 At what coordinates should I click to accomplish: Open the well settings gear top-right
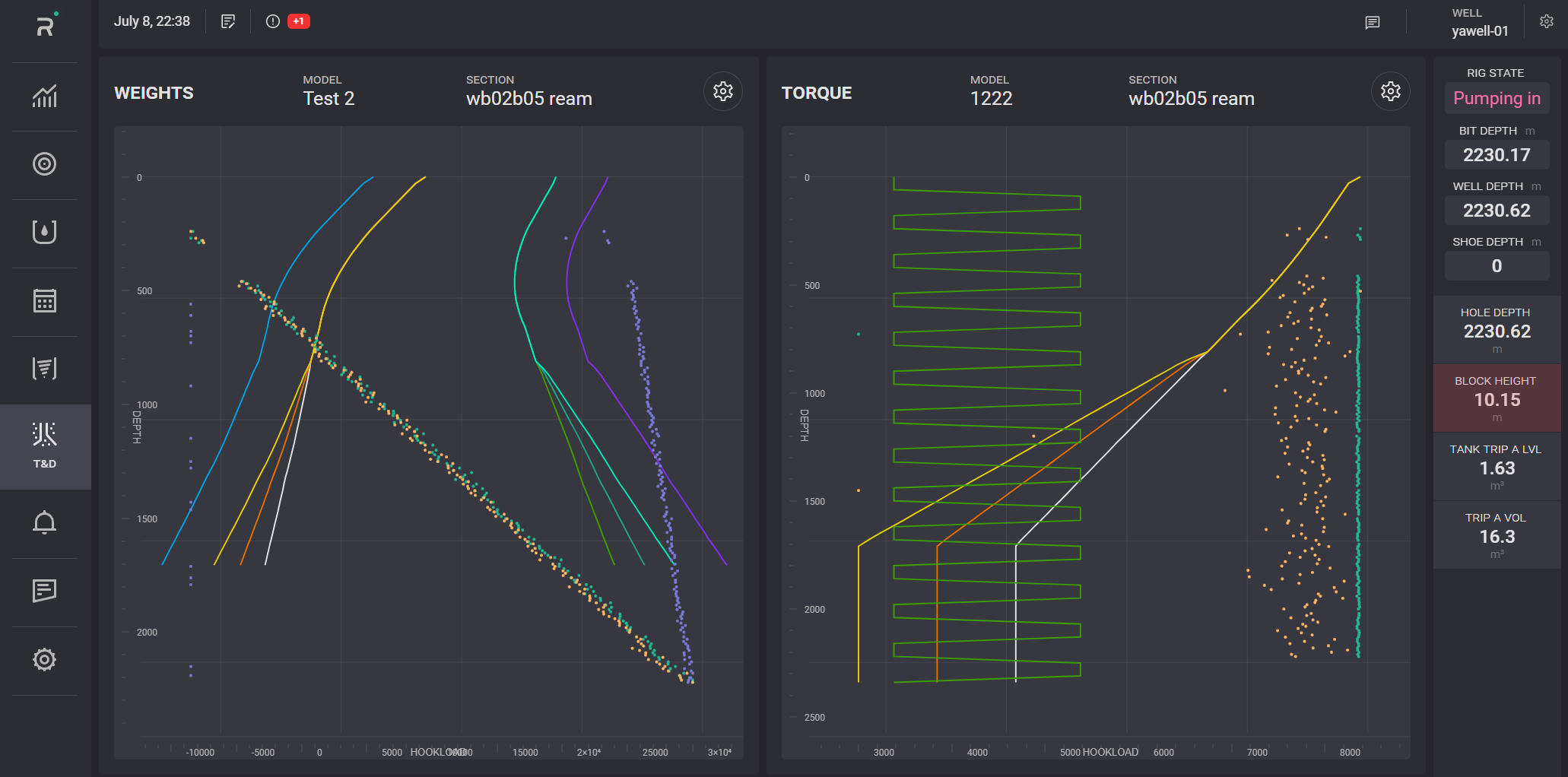pyautogui.click(x=1547, y=21)
